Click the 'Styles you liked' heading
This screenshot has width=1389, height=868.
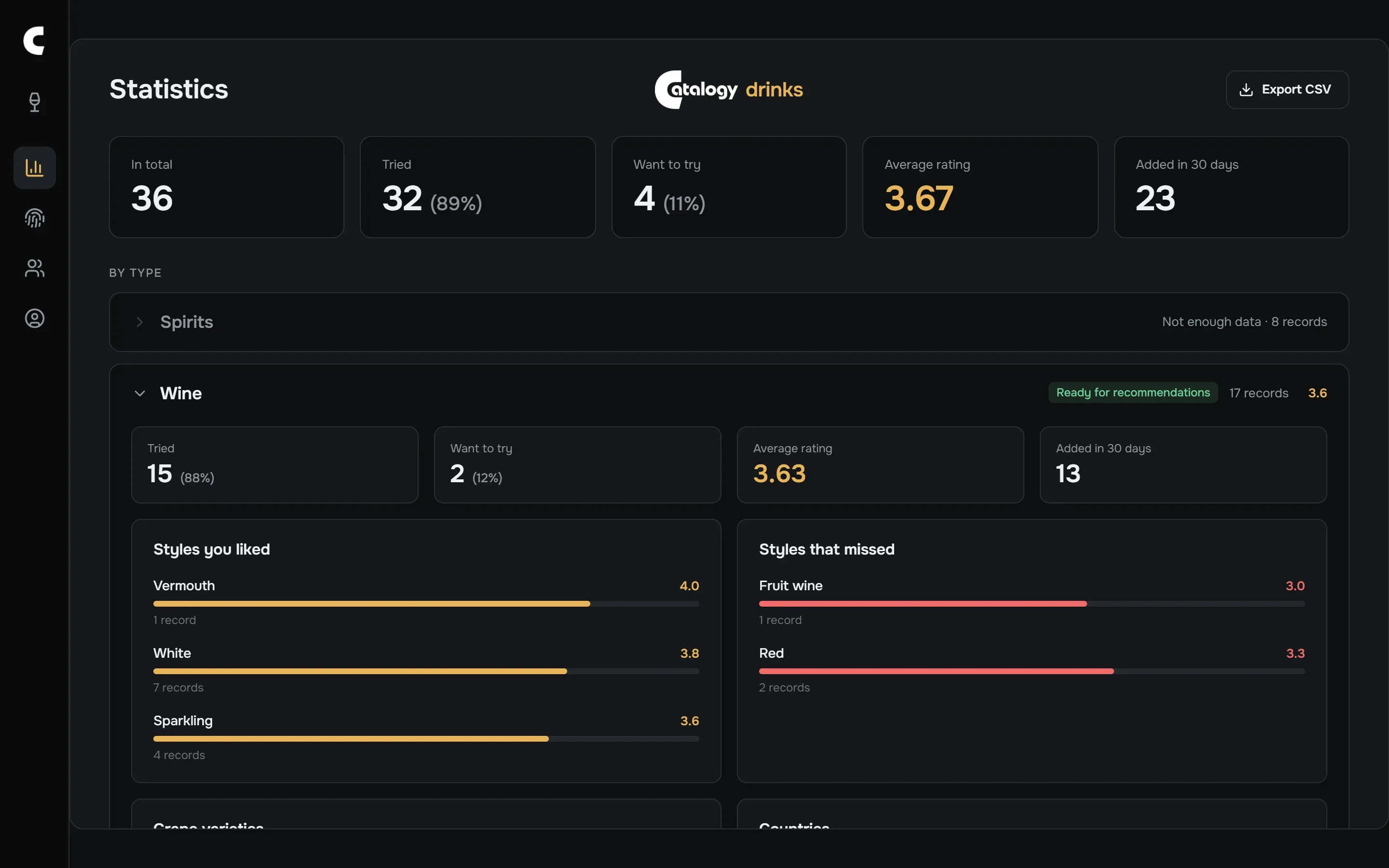211,550
